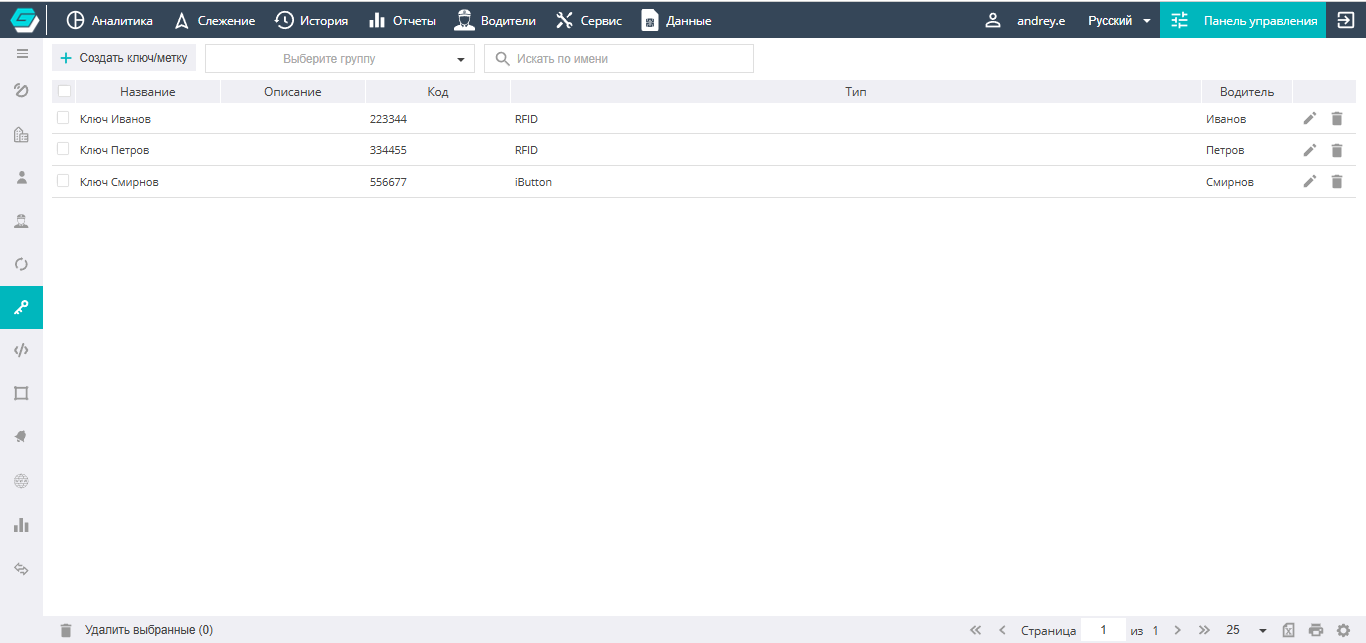Go to next page arrow
Viewport: 1366px width, 643px height.
click(x=1177, y=630)
